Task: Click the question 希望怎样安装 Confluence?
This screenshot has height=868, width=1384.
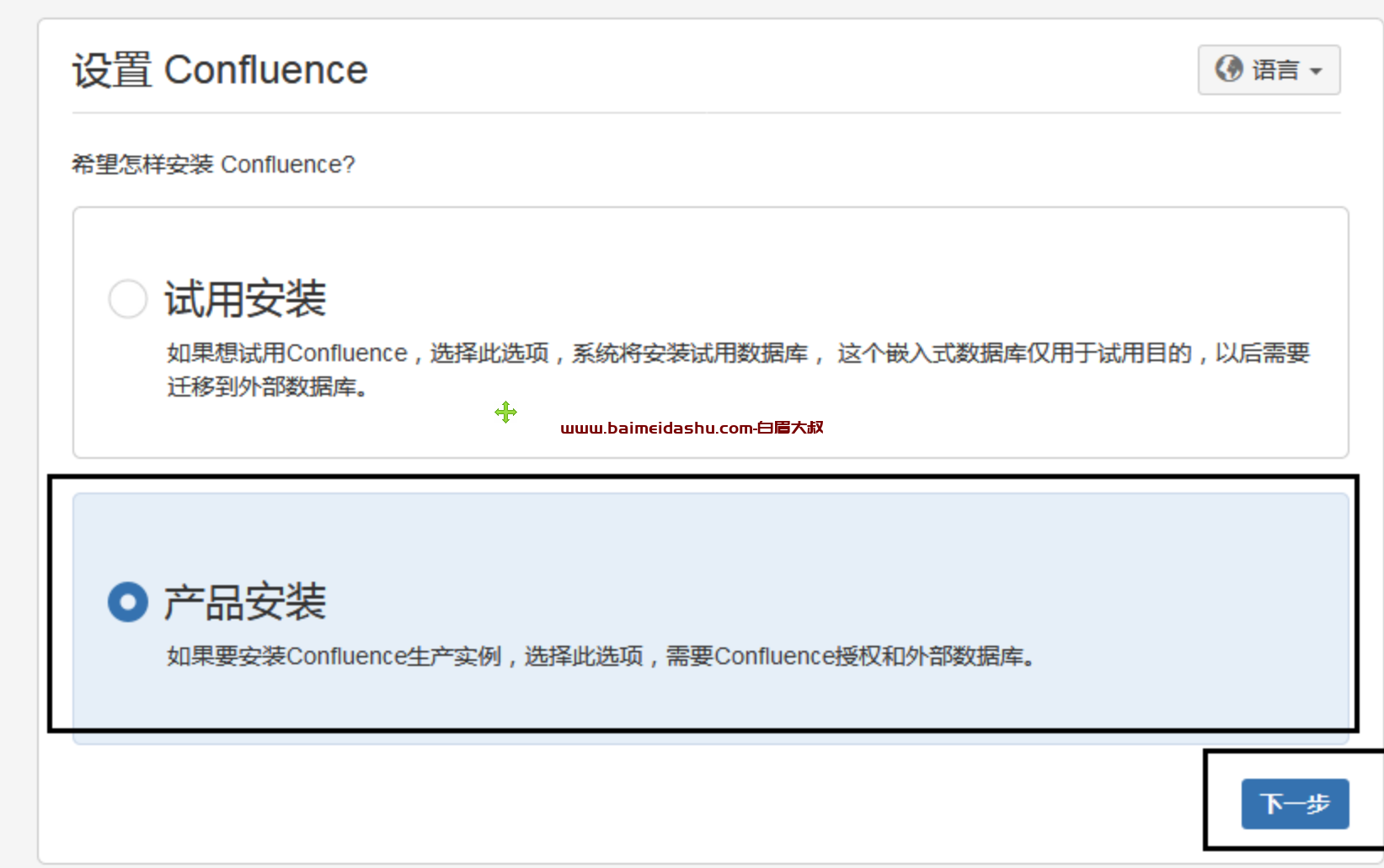Action: [x=213, y=164]
